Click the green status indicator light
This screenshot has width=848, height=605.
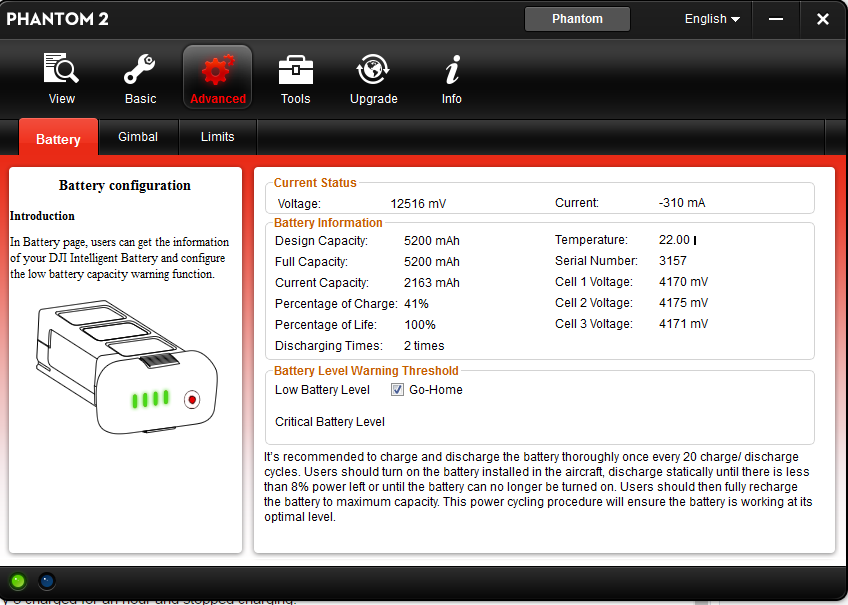pos(18,581)
